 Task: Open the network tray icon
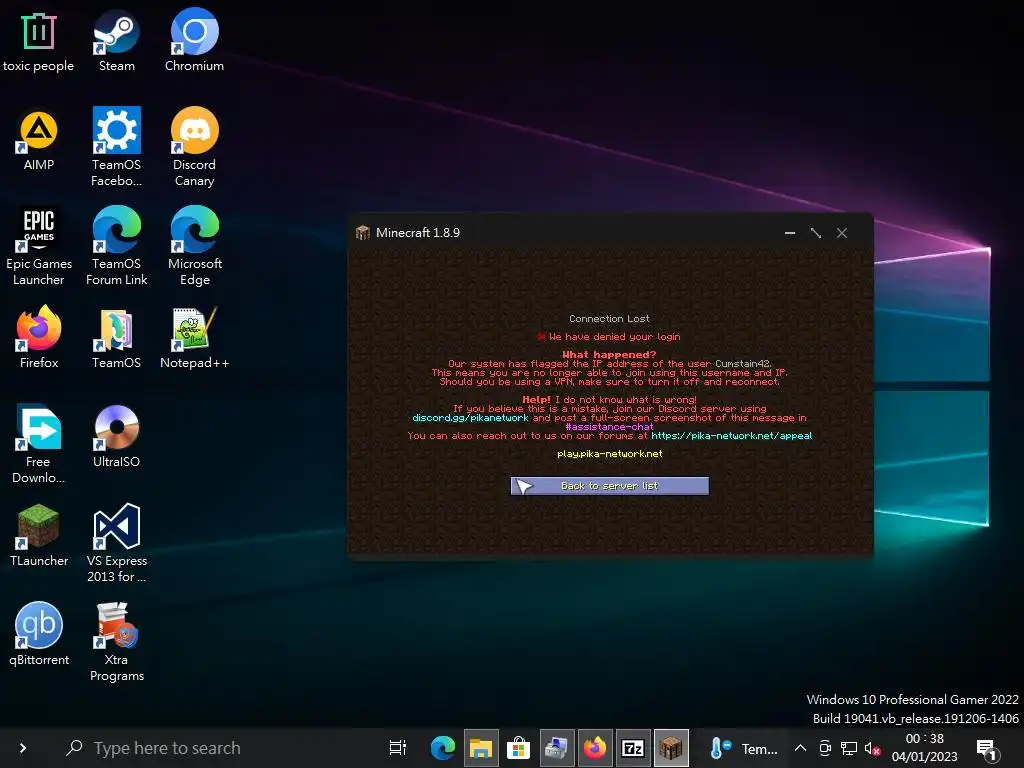tap(849, 748)
